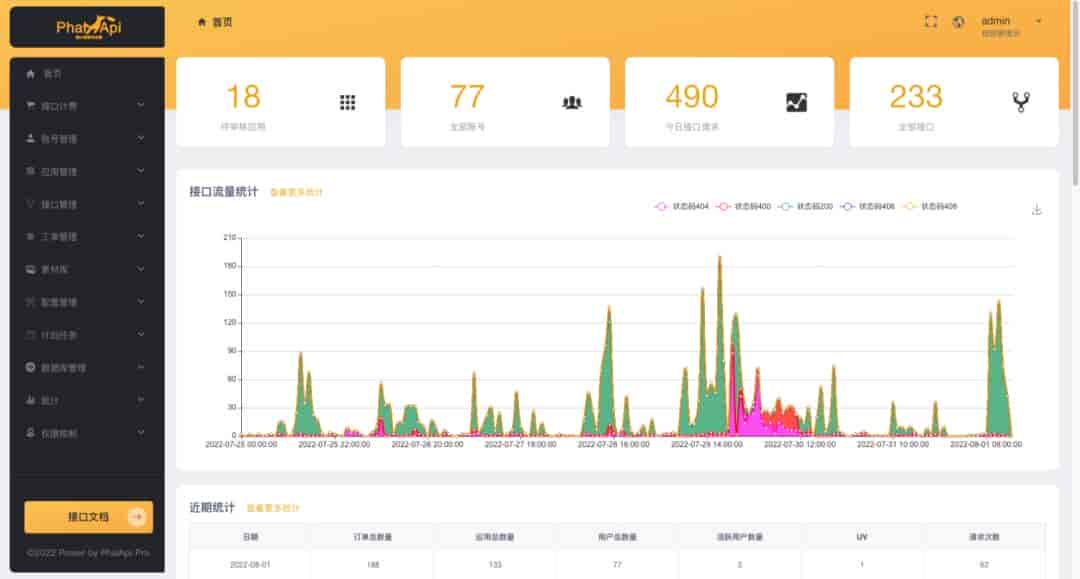Click the users icon on the 77 card
The height and width of the screenshot is (579, 1080).
tap(572, 103)
